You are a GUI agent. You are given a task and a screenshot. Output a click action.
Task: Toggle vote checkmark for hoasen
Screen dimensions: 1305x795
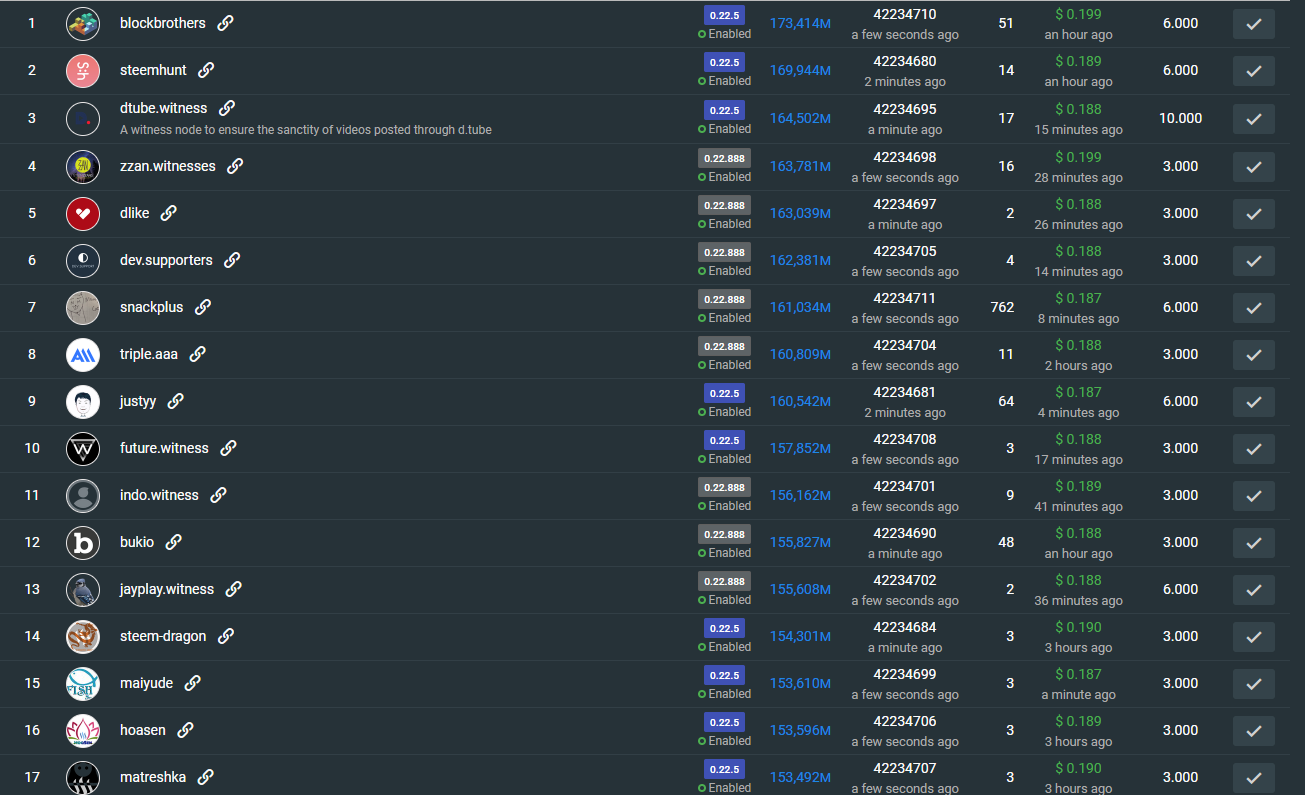[1254, 731]
